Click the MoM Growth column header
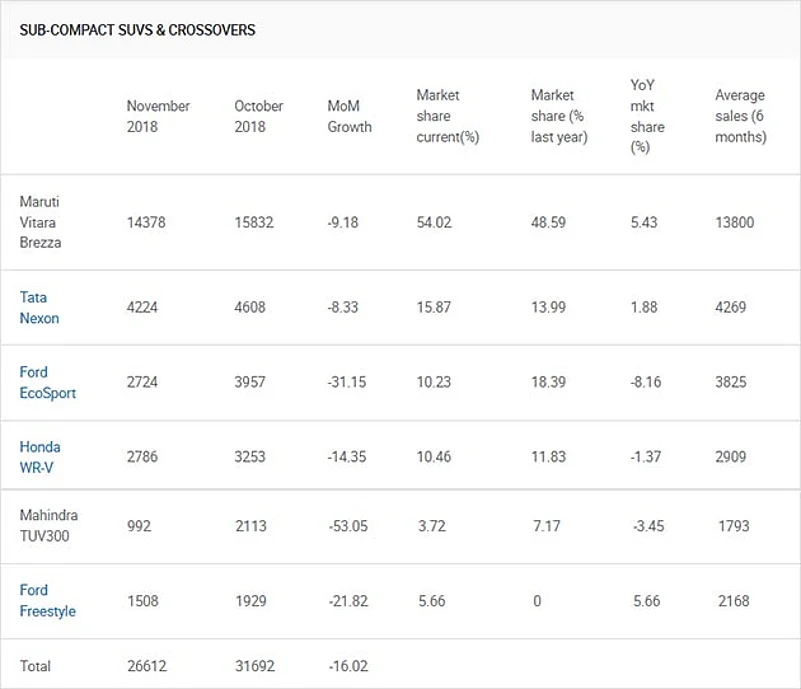The image size is (801, 689). point(349,116)
